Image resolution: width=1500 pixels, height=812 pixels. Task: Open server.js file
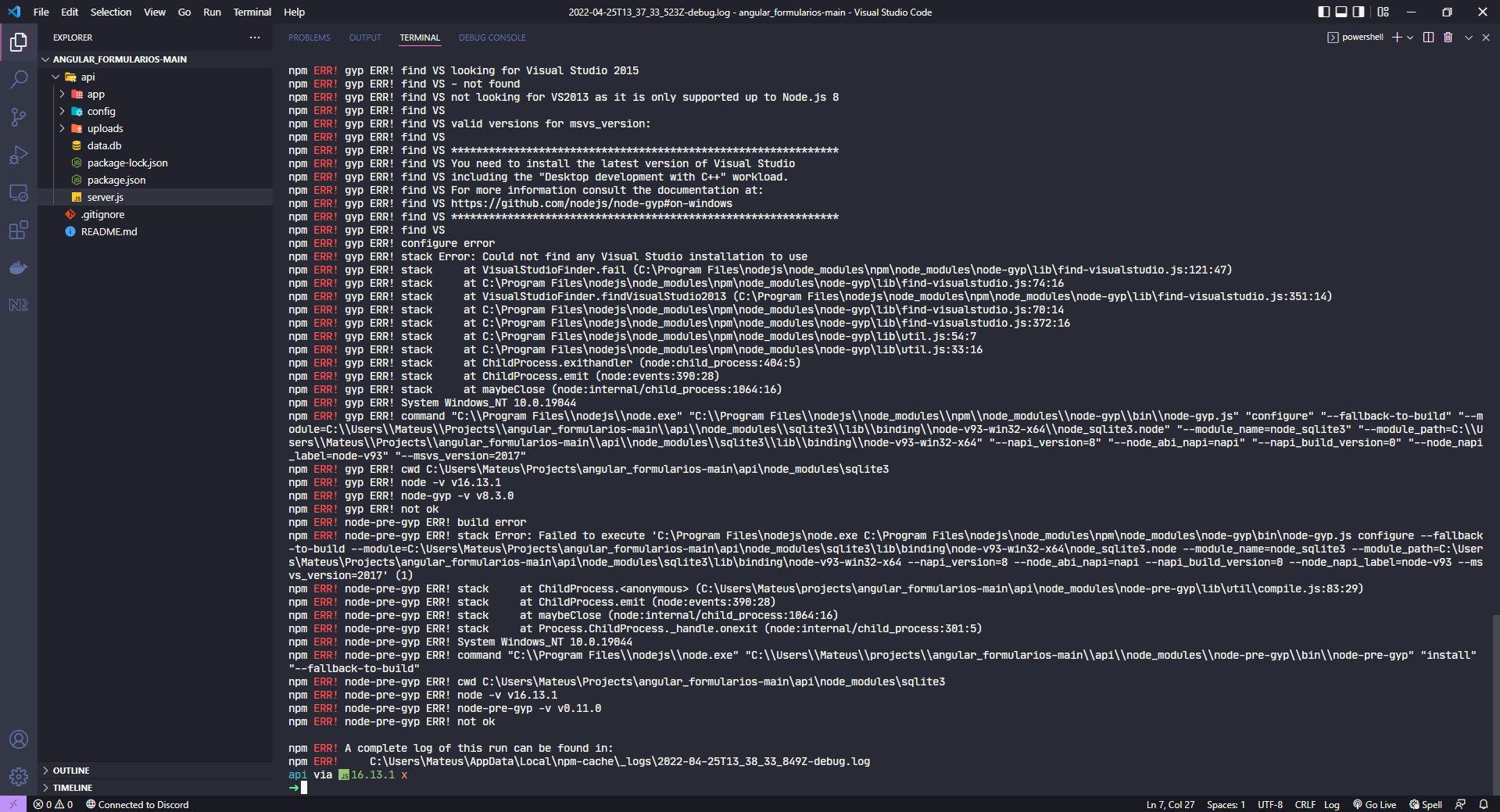106,197
